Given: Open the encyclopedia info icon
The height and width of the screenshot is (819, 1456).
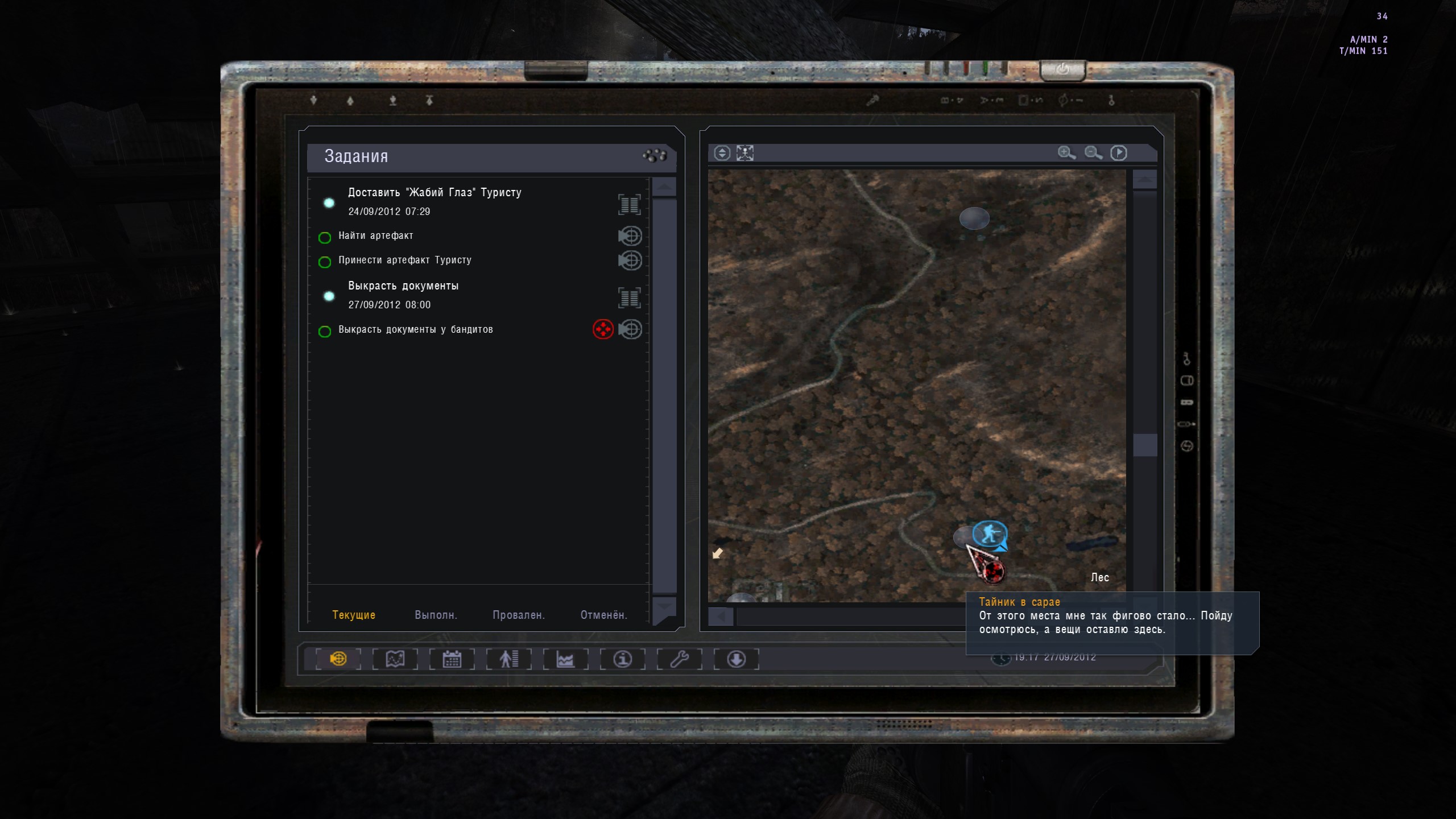Looking at the screenshot, I should [622, 659].
